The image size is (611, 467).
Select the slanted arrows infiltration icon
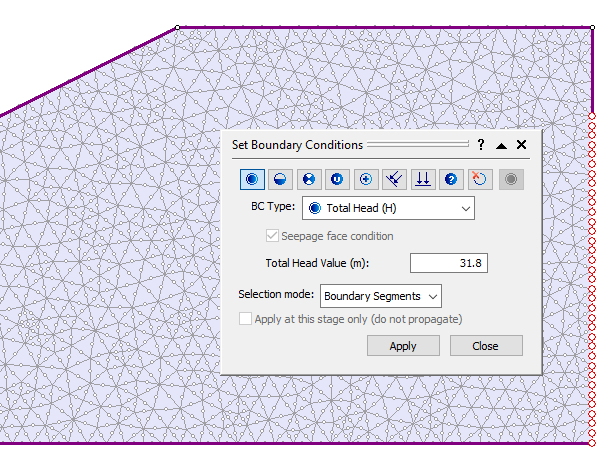[x=395, y=179]
